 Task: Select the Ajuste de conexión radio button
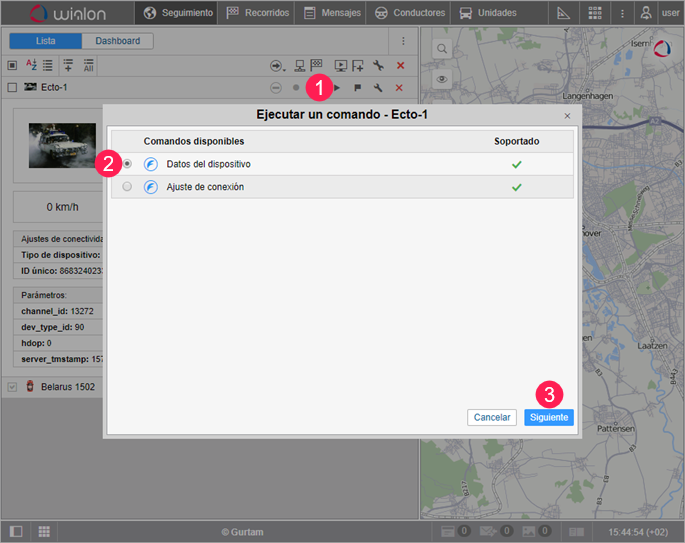[127, 187]
